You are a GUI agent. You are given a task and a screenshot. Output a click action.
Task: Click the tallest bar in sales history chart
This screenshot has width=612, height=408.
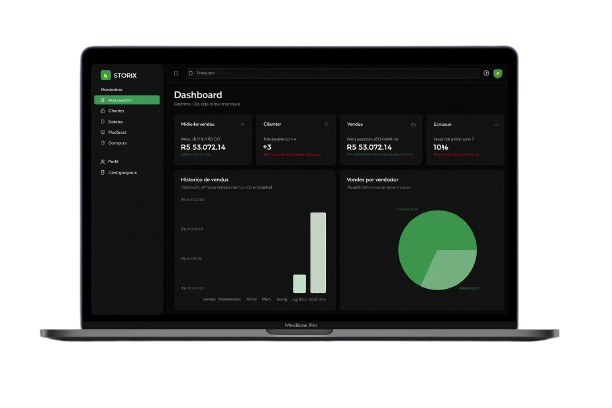coord(318,252)
